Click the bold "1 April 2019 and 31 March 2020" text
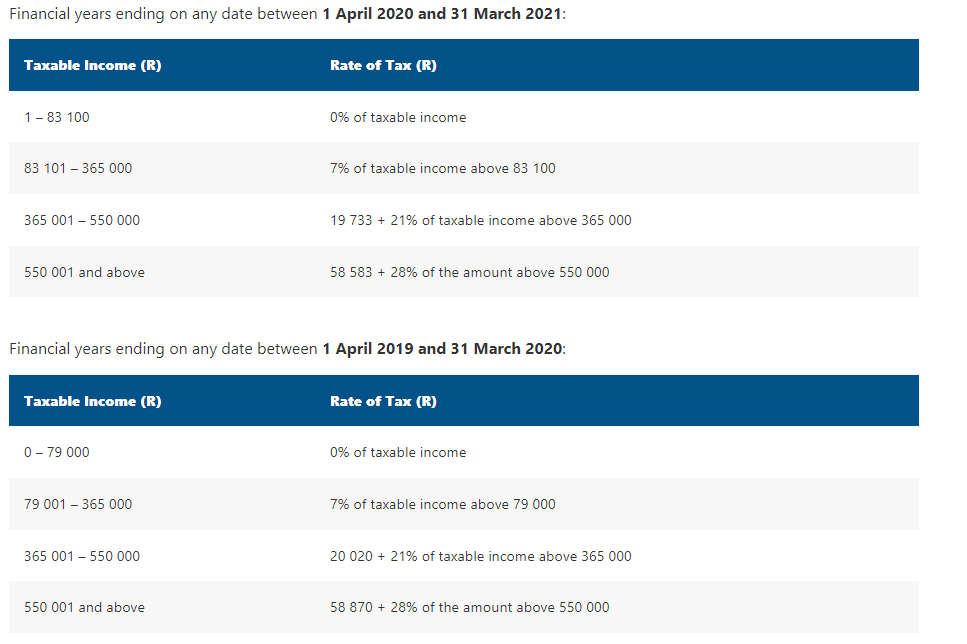This screenshot has width=967, height=644. (x=443, y=349)
